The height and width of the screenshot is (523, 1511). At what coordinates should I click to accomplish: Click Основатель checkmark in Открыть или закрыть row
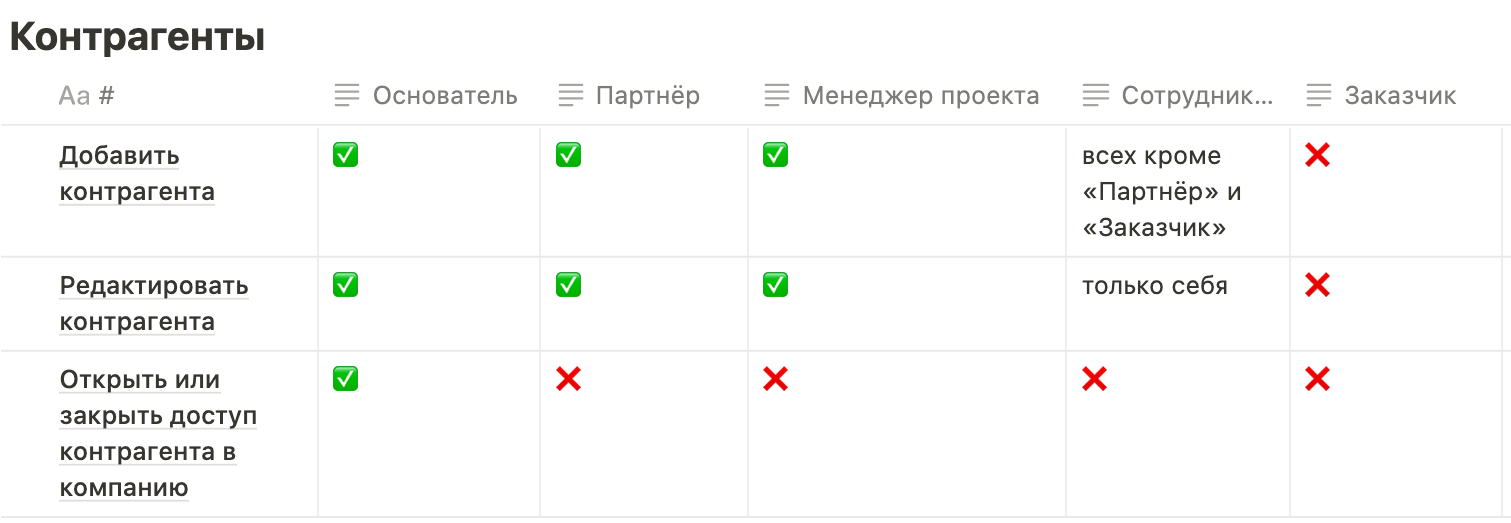point(345,379)
